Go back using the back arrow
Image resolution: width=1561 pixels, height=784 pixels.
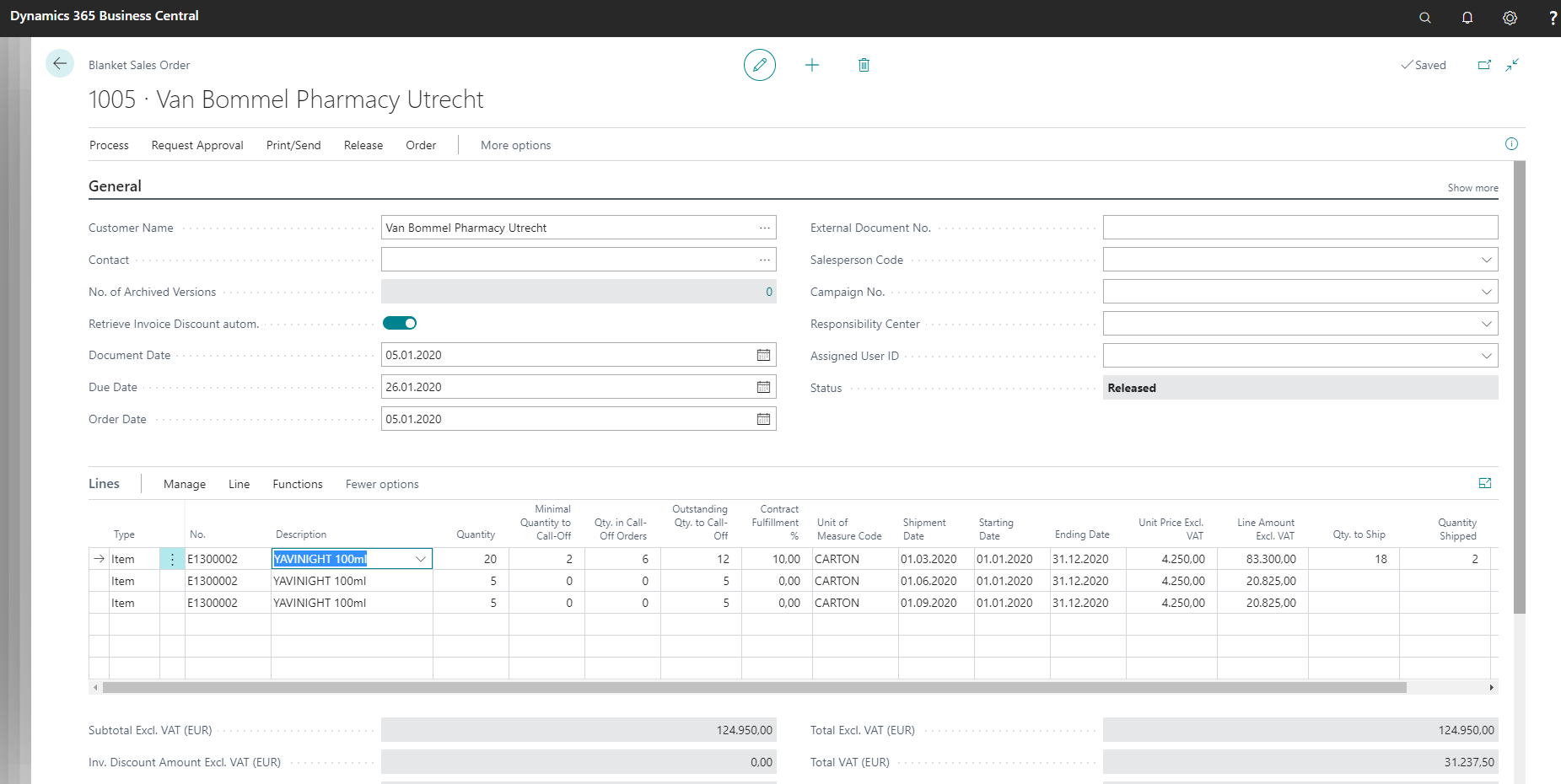pos(60,63)
